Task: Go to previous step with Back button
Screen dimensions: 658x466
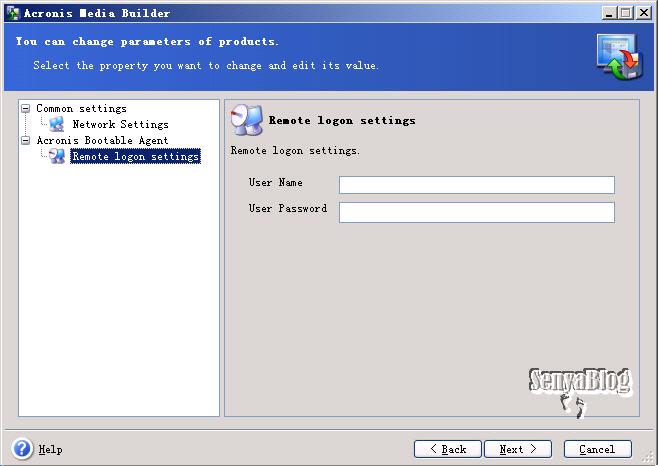Action: point(447,449)
